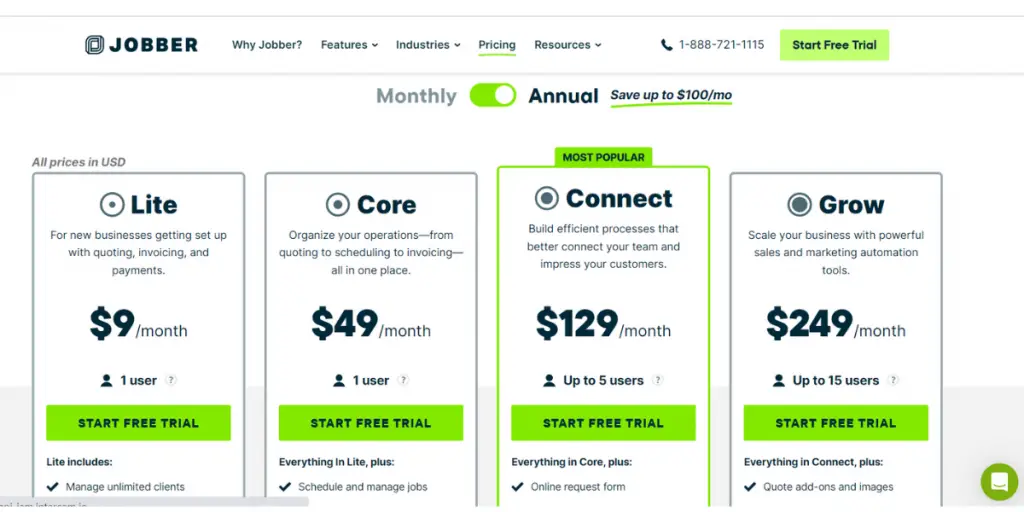This screenshot has height=512, width=1024.
Task: Expand the Industries dropdown menu
Action: 428,45
